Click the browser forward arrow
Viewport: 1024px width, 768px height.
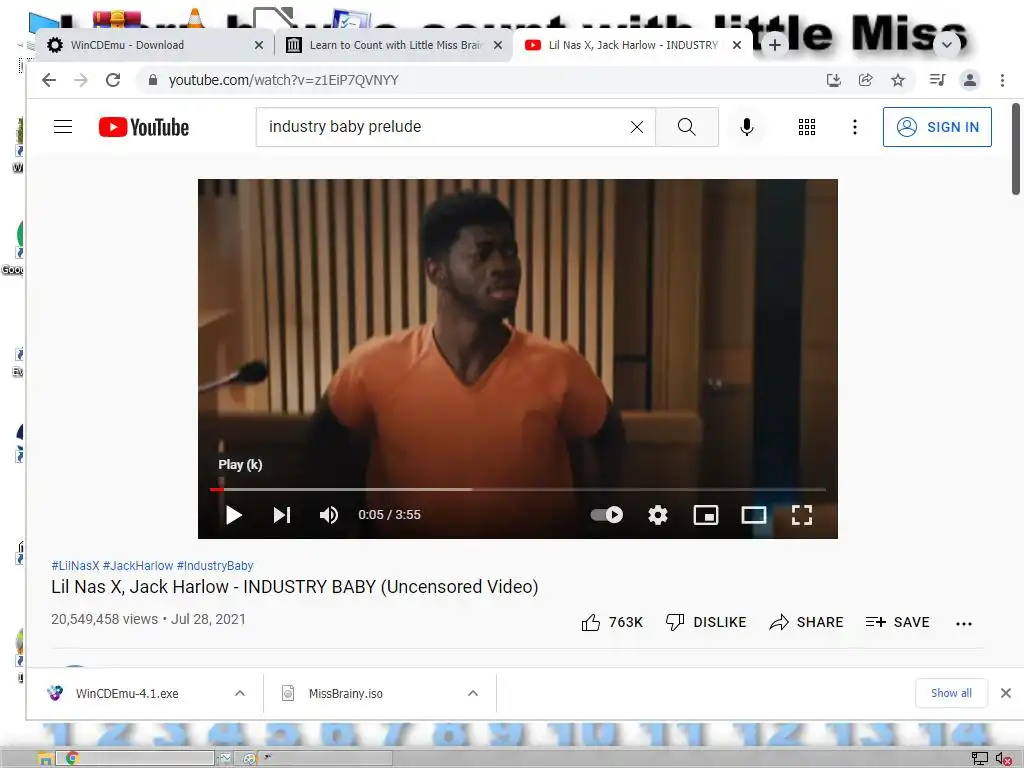coord(81,80)
